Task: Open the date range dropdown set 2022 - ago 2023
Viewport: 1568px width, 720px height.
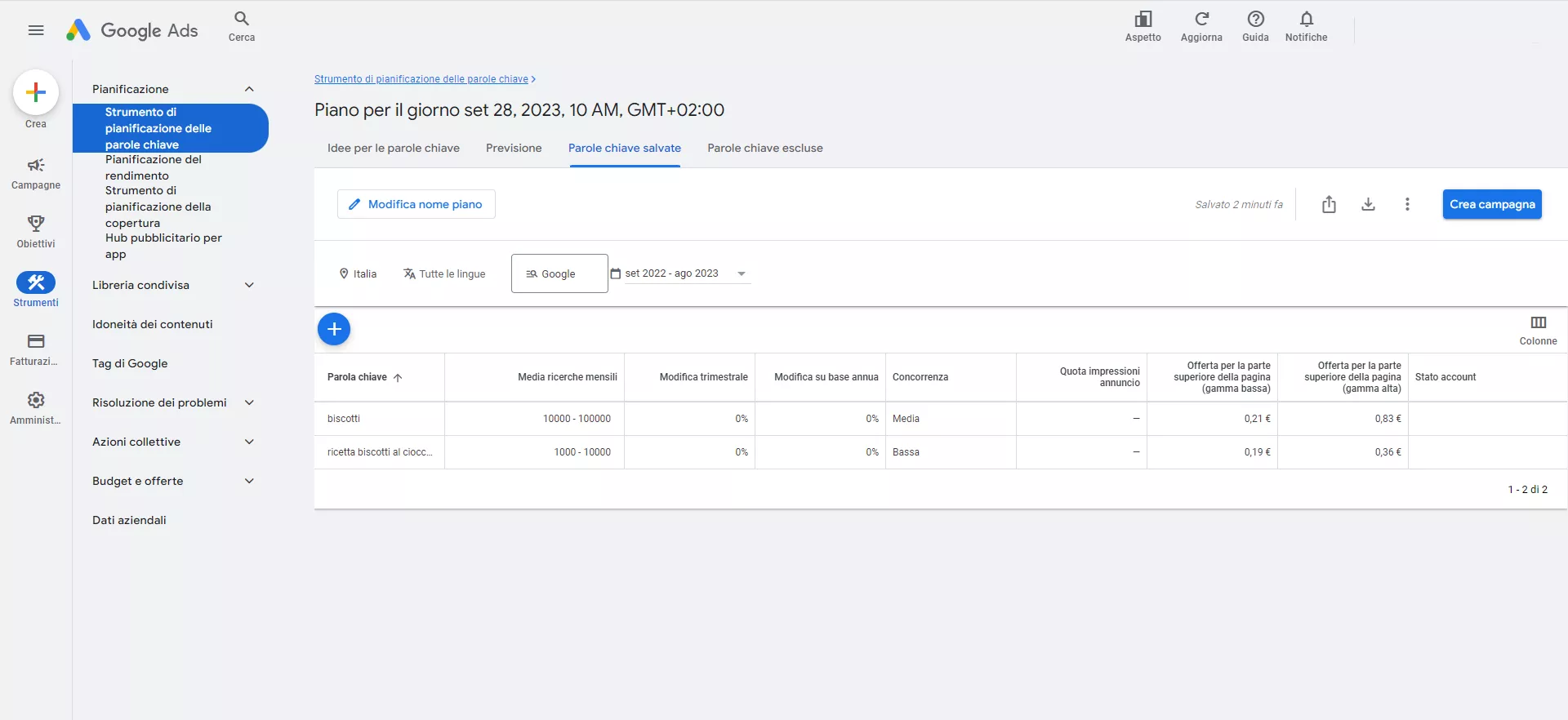Action: (x=679, y=273)
